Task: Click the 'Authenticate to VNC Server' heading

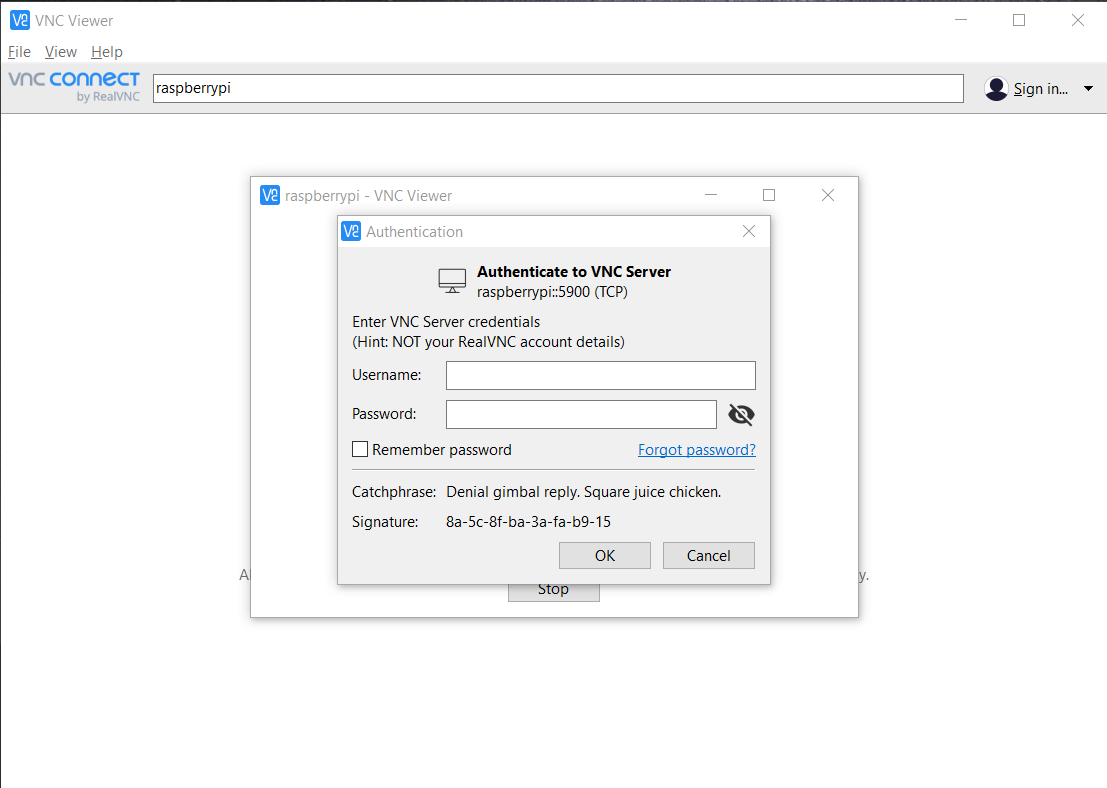Action: (574, 272)
